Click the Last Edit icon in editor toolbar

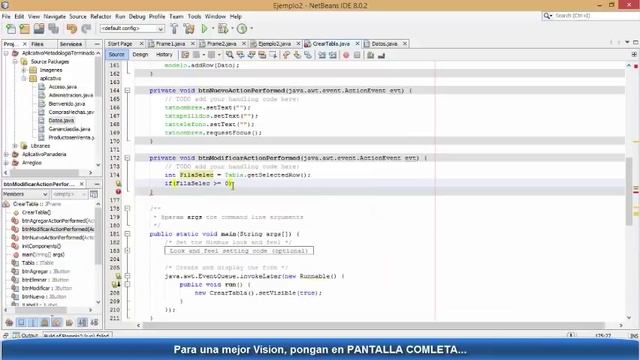[x=185, y=55]
